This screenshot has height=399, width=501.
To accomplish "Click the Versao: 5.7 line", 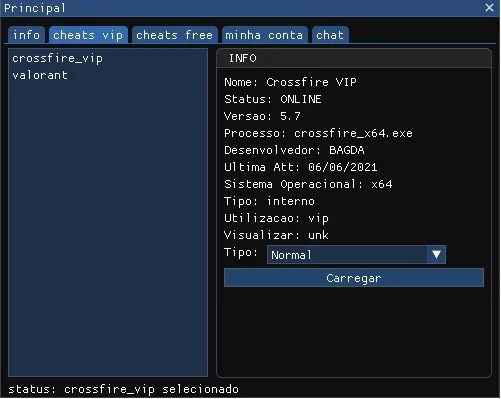I will pos(262,116).
